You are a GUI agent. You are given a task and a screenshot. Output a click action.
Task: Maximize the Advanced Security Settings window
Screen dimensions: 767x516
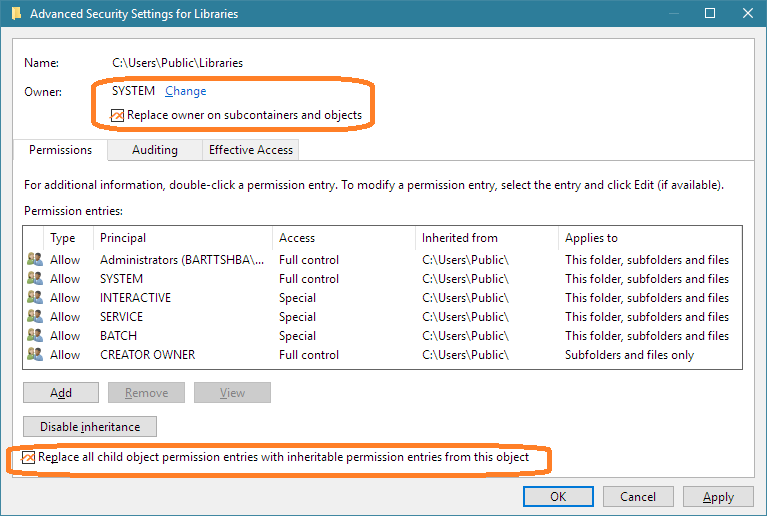(x=710, y=13)
